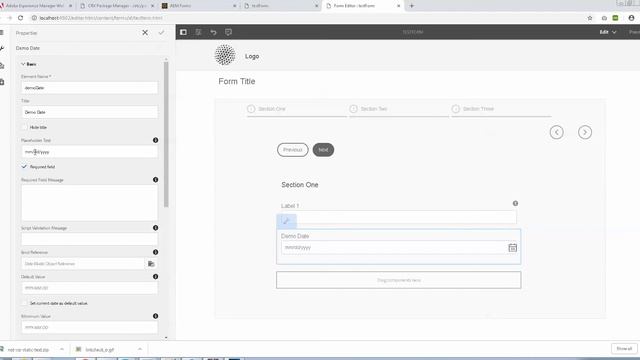Click the Title input containing Demo Date
640x360 pixels.
point(89,112)
